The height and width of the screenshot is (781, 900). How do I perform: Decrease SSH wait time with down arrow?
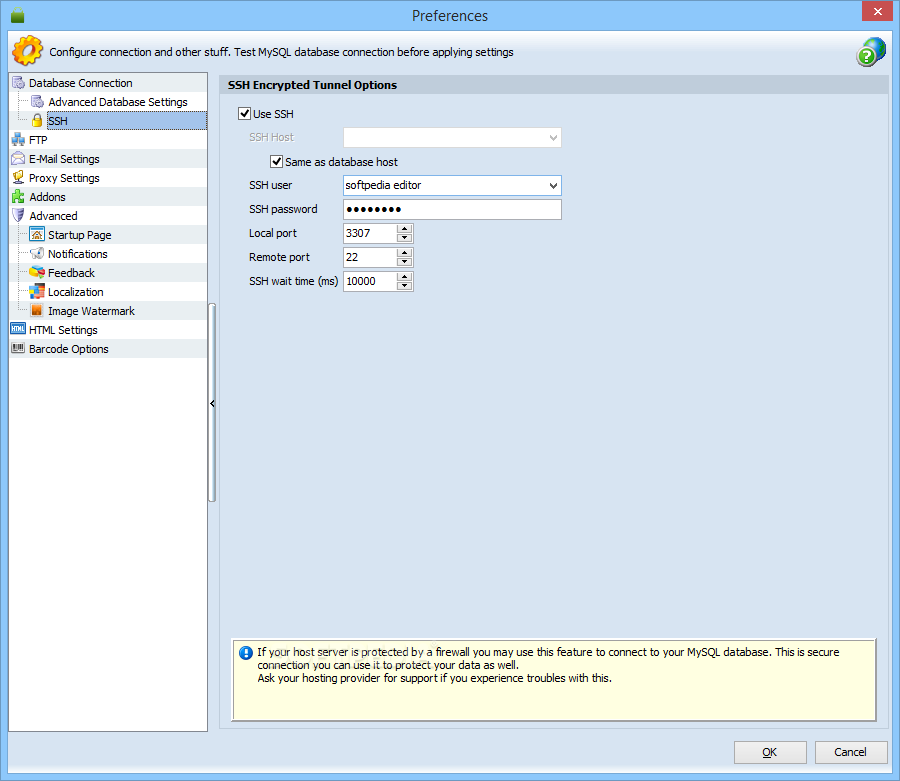(405, 286)
